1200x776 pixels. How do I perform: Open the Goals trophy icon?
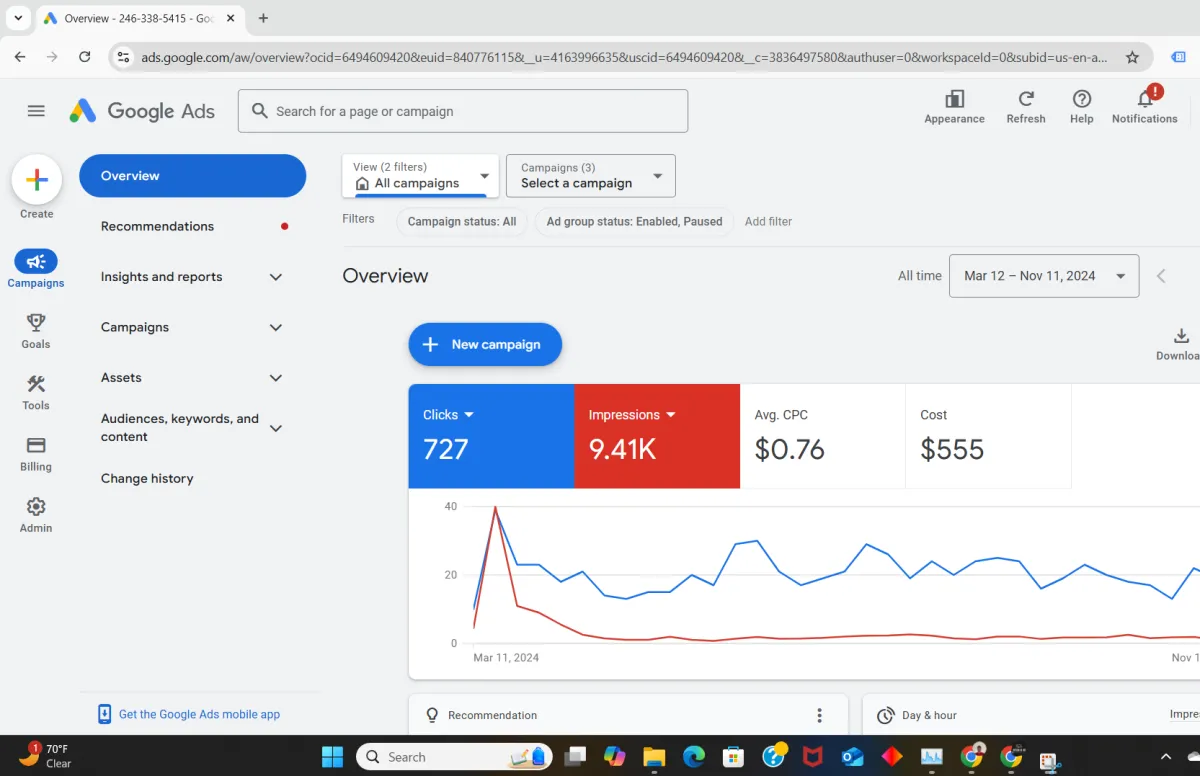(x=36, y=322)
